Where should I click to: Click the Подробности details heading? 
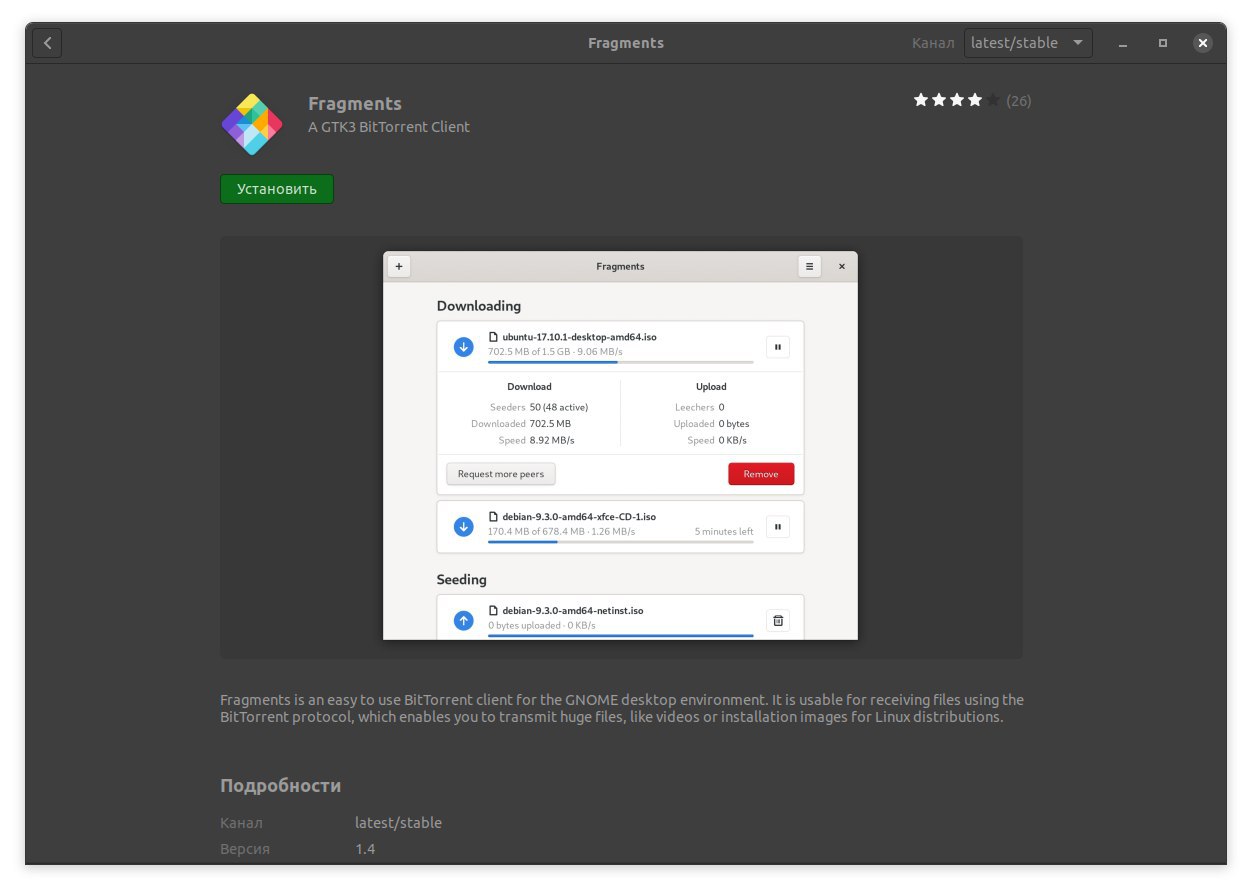click(280, 786)
